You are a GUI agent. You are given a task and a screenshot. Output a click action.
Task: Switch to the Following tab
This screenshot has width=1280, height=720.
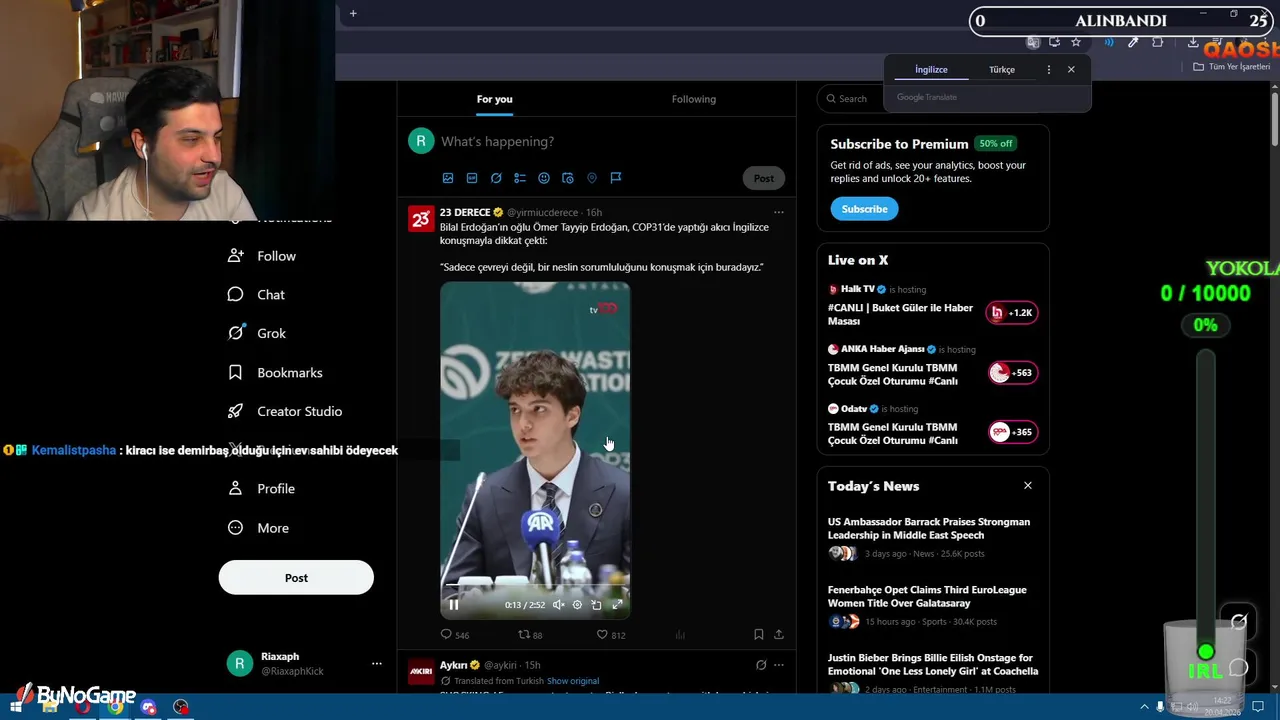pyautogui.click(x=694, y=99)
